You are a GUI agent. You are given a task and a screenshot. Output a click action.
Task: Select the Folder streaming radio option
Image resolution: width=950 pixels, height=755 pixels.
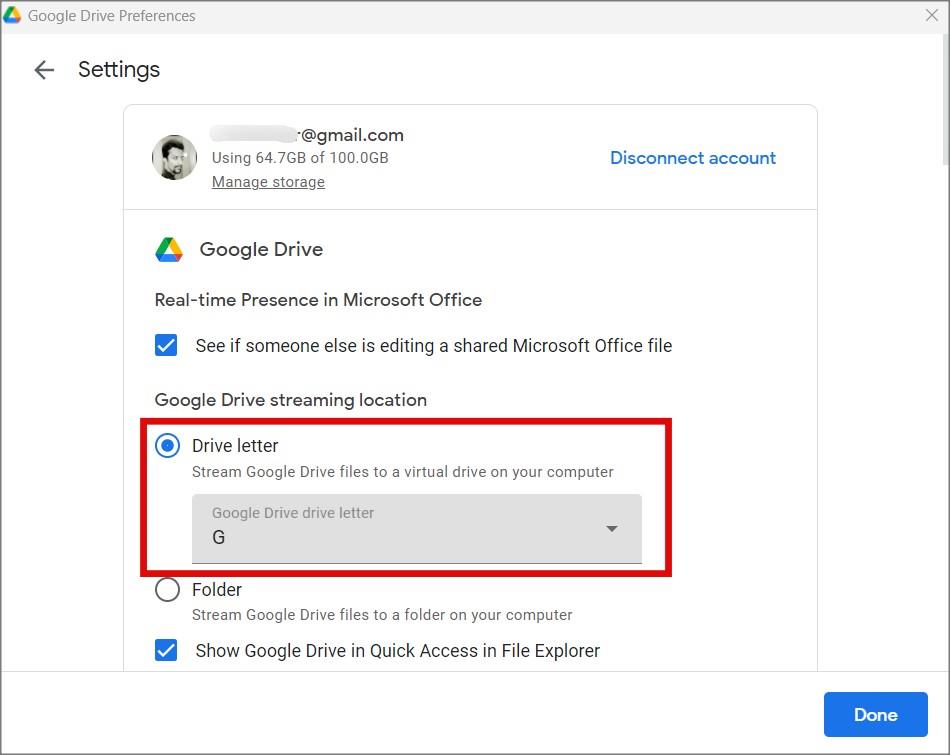tap(167, 590)
